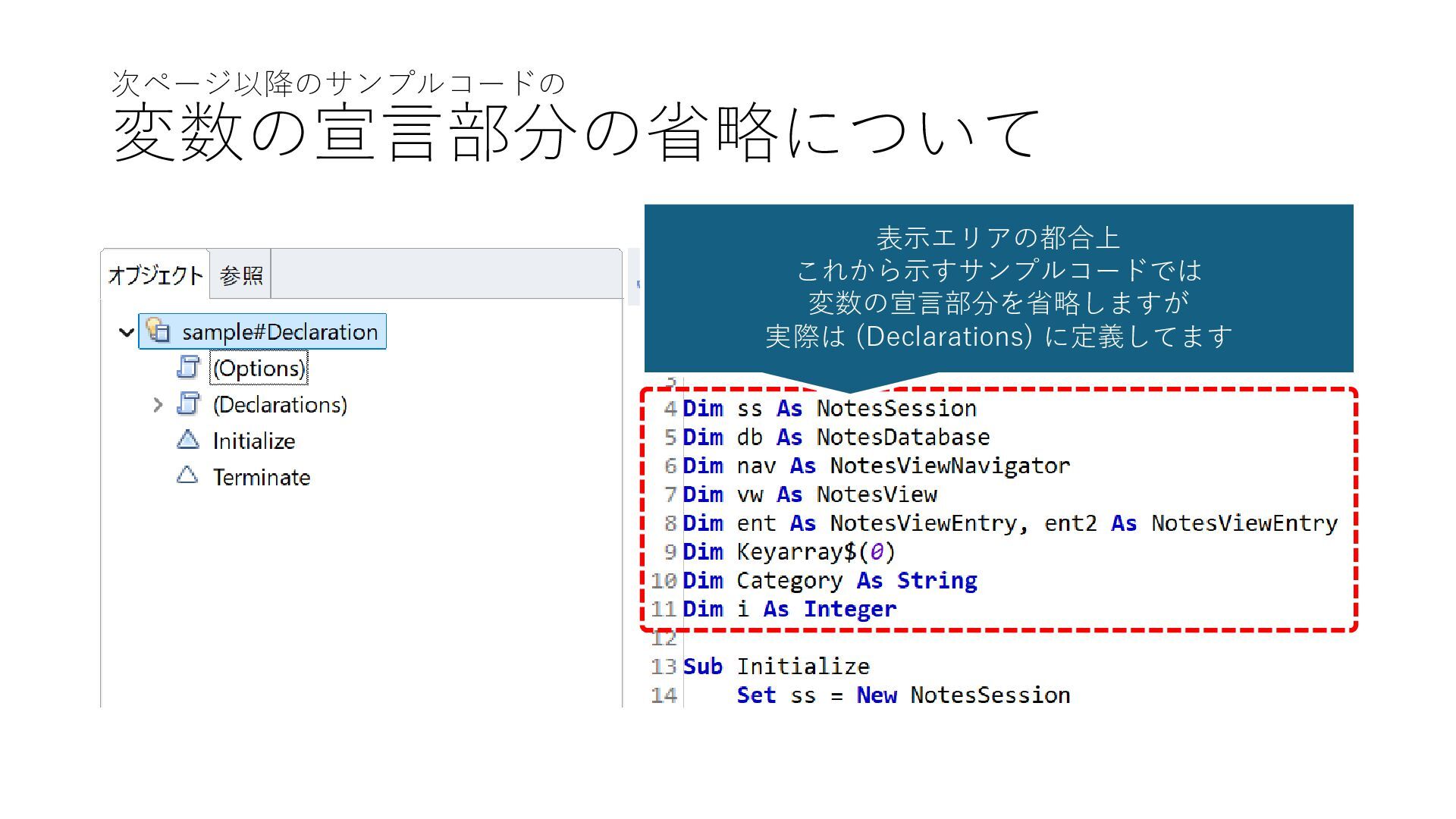Click code line Dim ss As NotesSession
The width and height of the screenshot is (1456, 819).
[x=829, y=409]
